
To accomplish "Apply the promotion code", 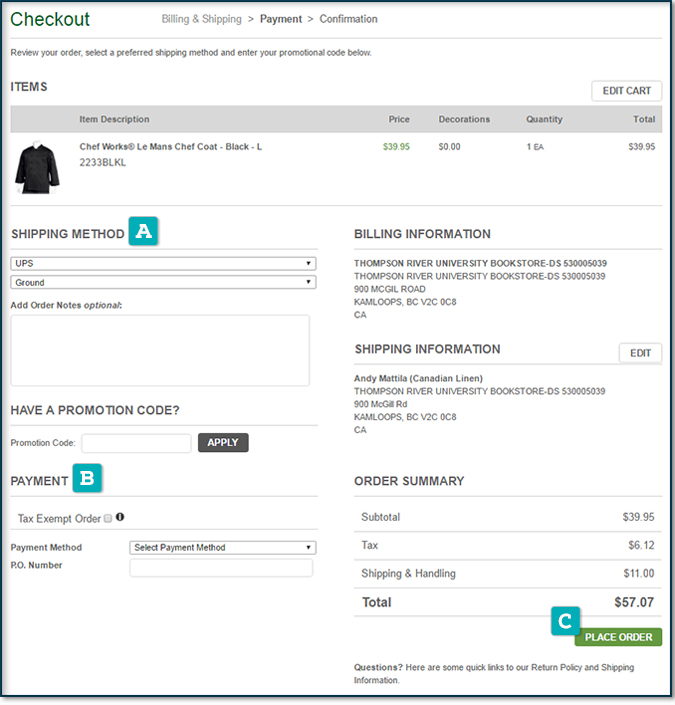I will [x=223, y=442].
